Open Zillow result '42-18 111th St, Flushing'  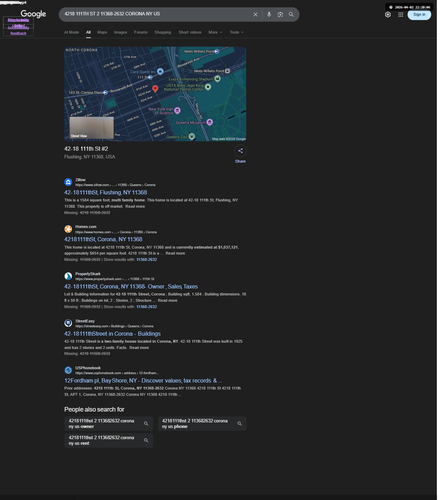106,193
